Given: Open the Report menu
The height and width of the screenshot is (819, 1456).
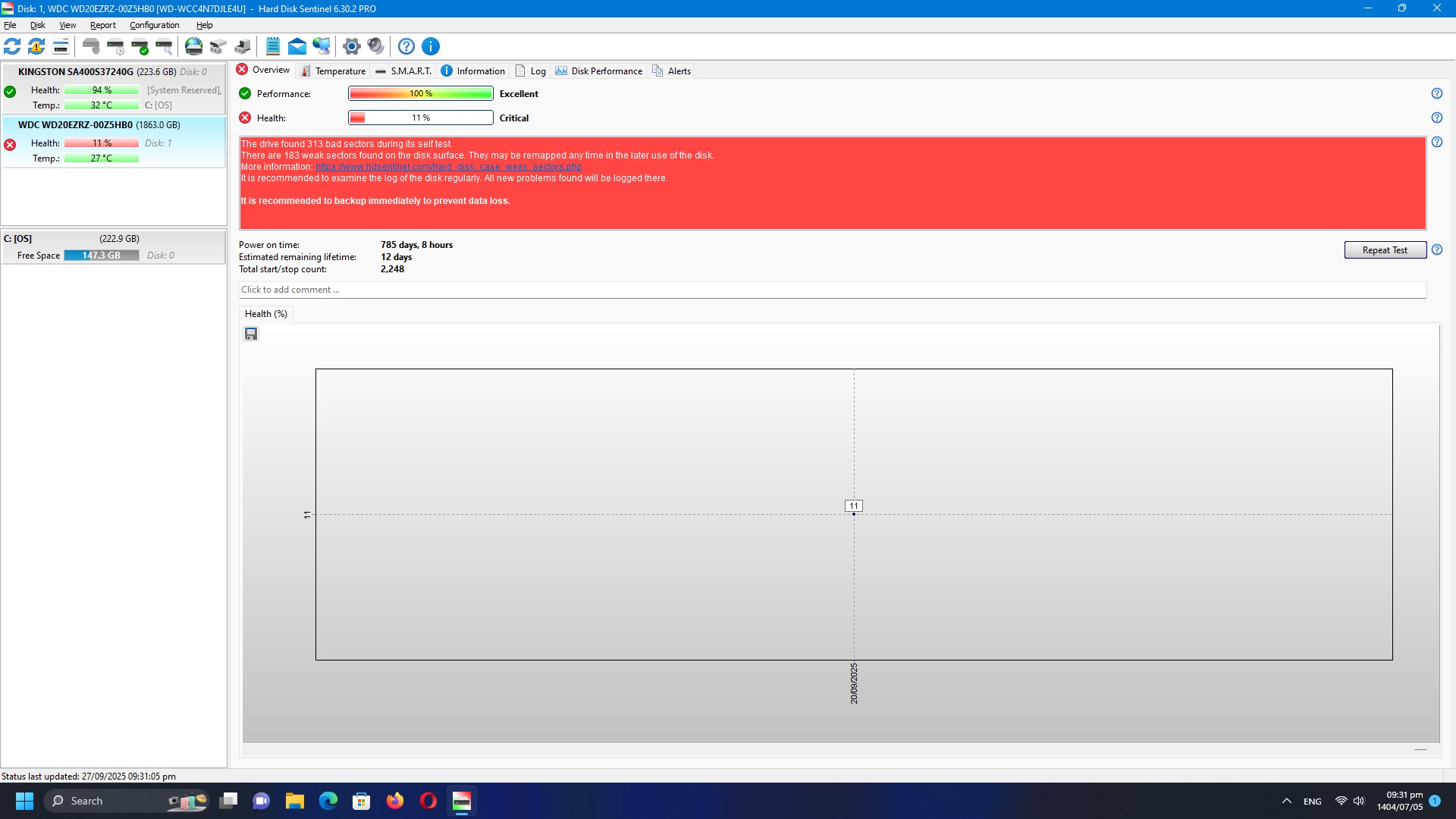Looking at the screenshot, I should (x=102, y=25).
